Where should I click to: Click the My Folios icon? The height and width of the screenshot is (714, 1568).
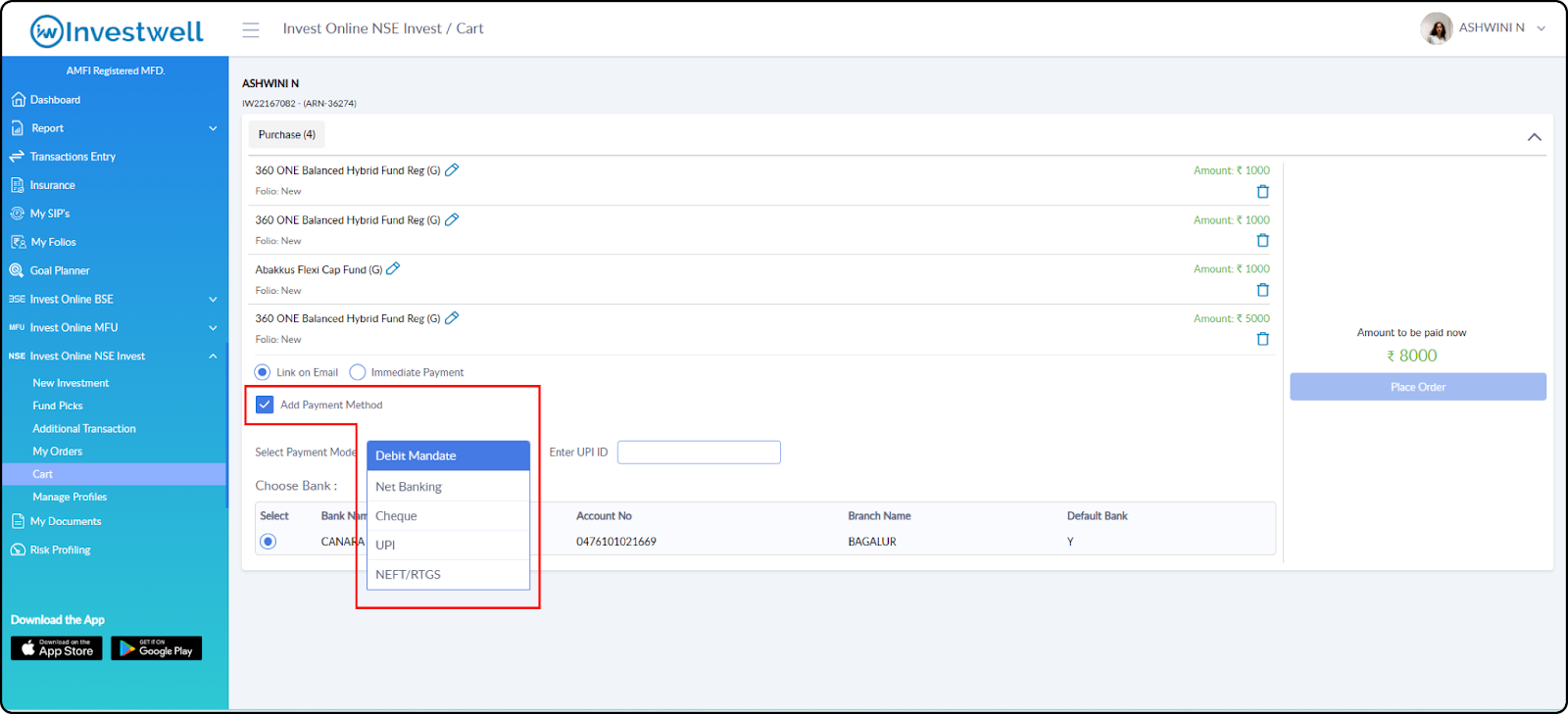[x=18, y=242]
